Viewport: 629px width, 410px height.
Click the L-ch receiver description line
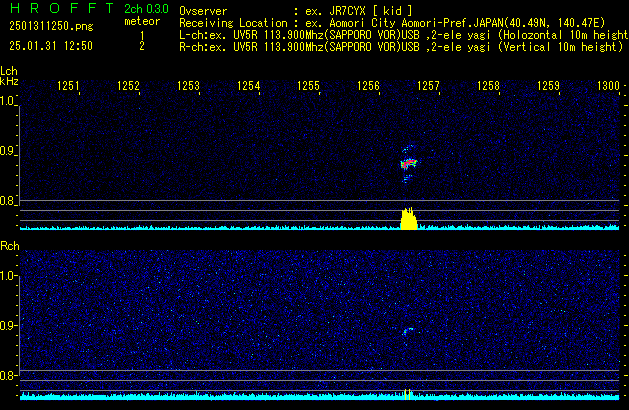[x=404, y=35]
